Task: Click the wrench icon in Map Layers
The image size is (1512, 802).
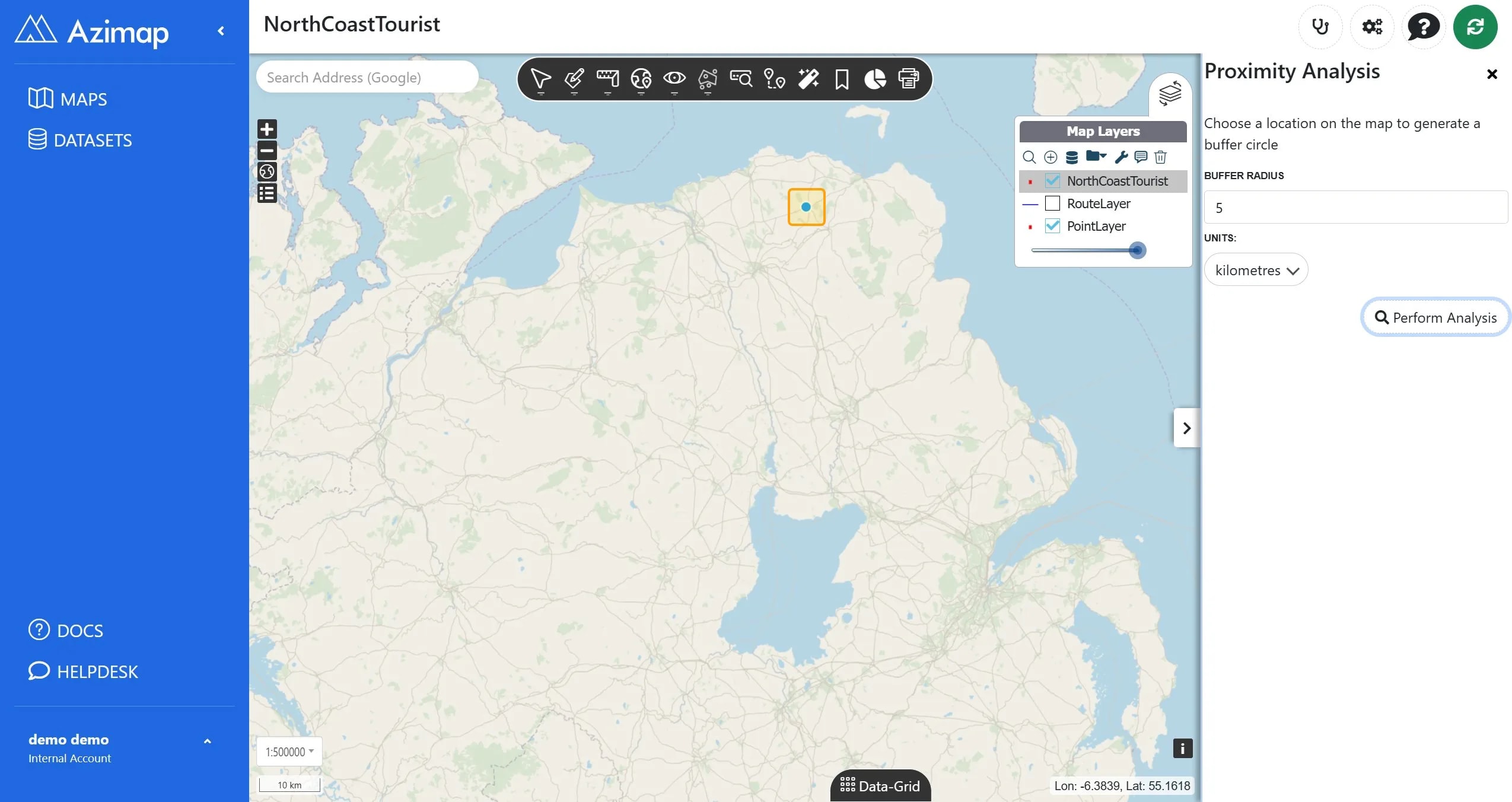Action: (1121, 157)
